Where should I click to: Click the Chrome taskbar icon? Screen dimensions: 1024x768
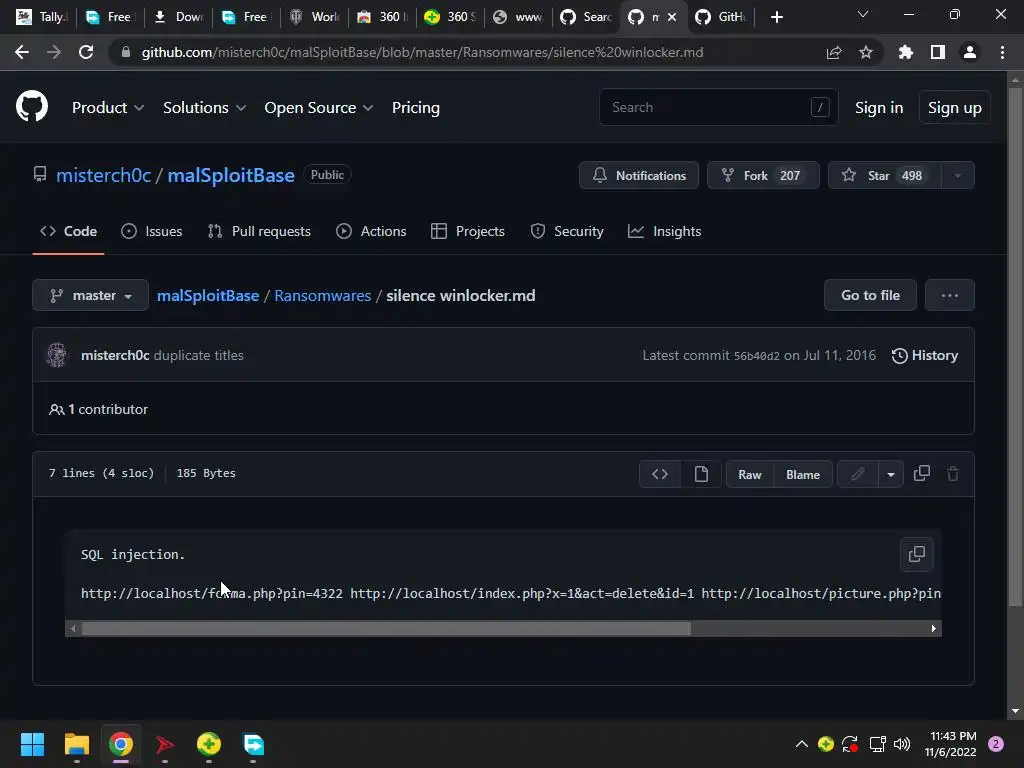click(121, 744)
